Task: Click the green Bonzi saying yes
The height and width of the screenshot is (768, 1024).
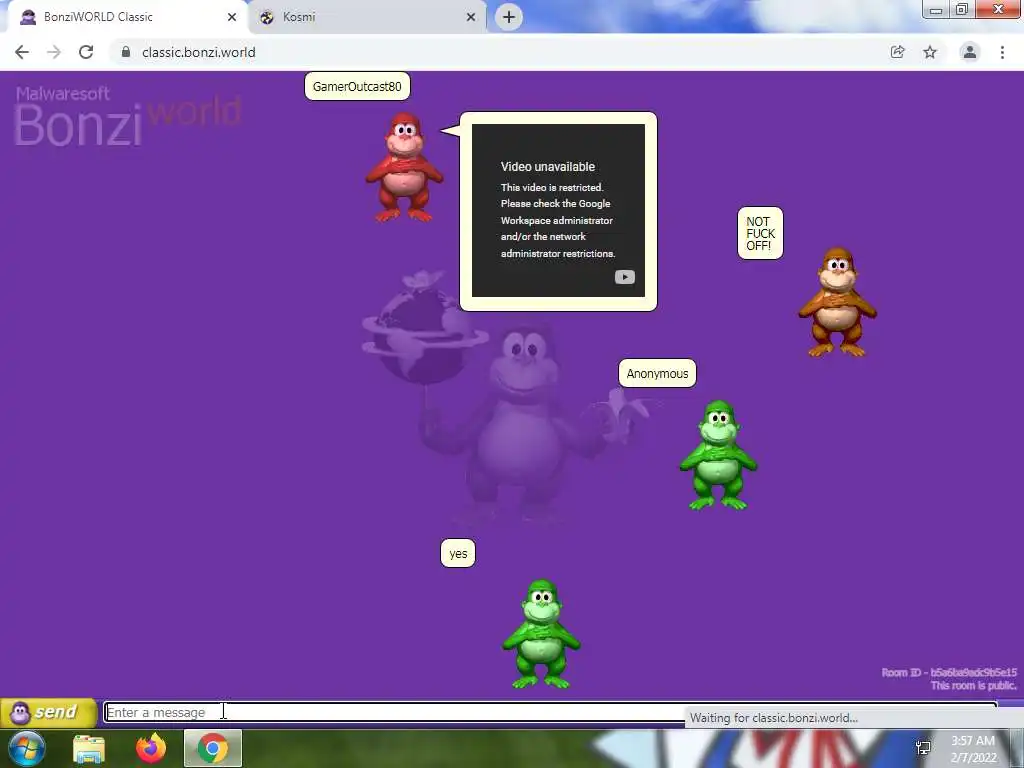Action: (x=541, y=634)
